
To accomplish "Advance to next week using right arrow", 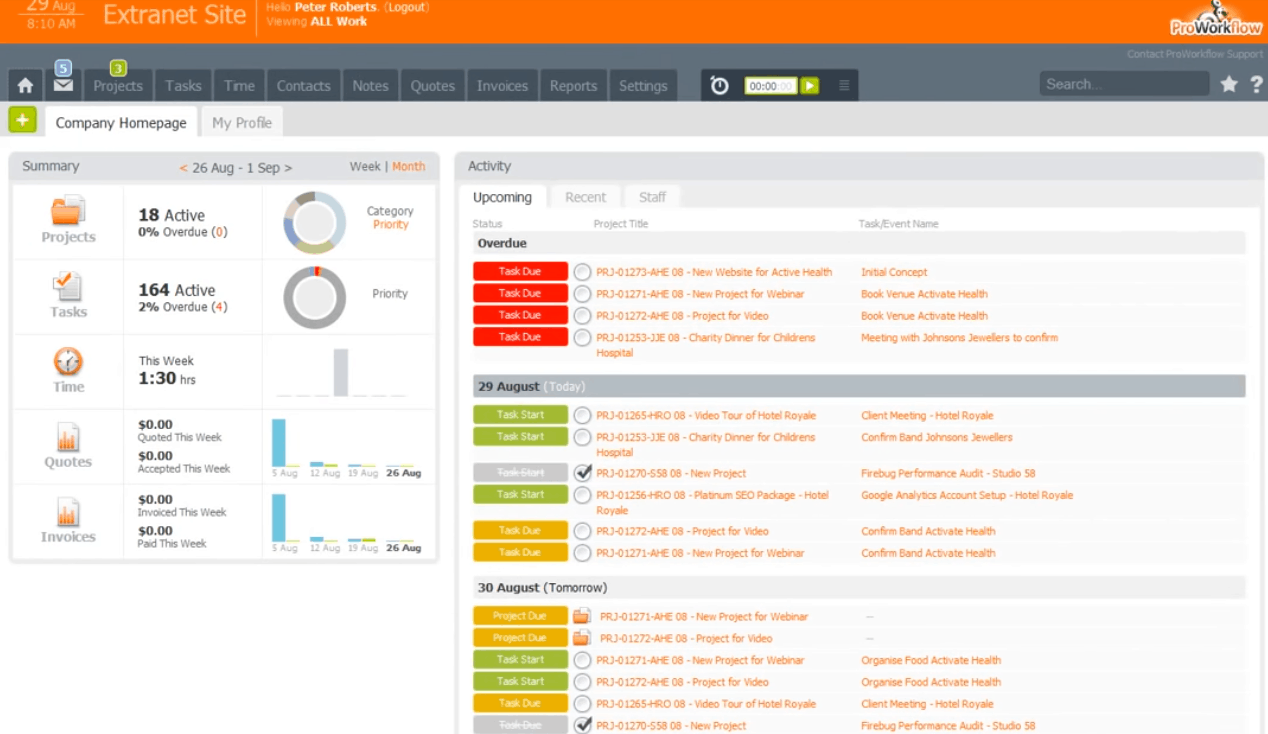I will click(x=288, y=168).
